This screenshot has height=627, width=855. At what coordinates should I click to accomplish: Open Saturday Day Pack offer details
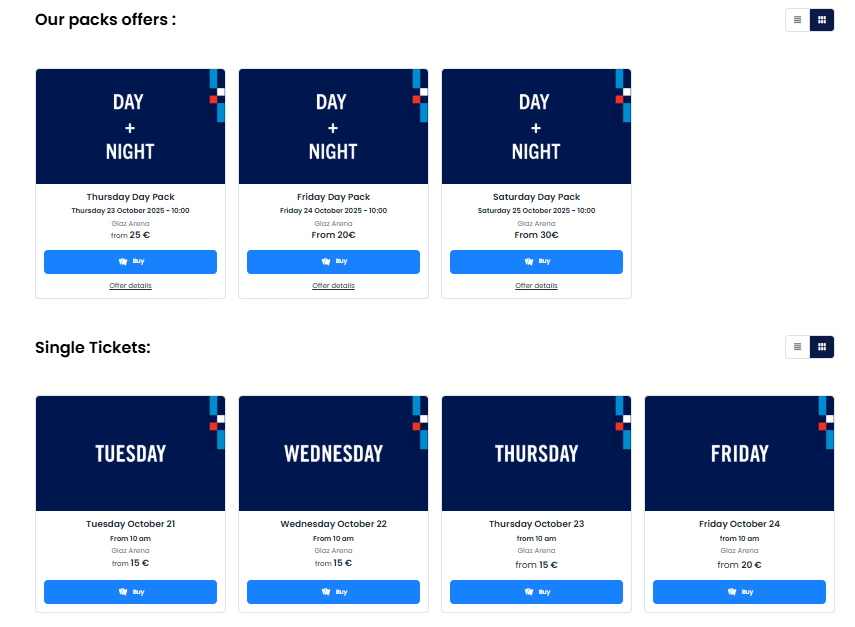point(536,286)
